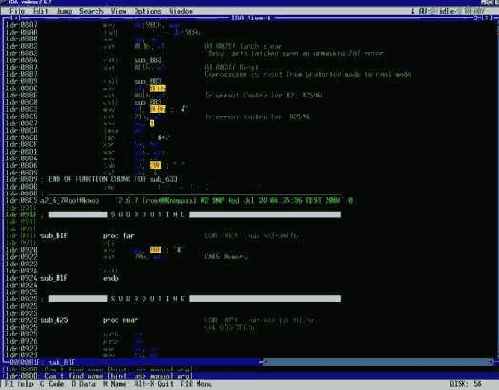Click Alt-X Quit in status bar
This screenshot has width=499, height=390.
tap(154, 384)
